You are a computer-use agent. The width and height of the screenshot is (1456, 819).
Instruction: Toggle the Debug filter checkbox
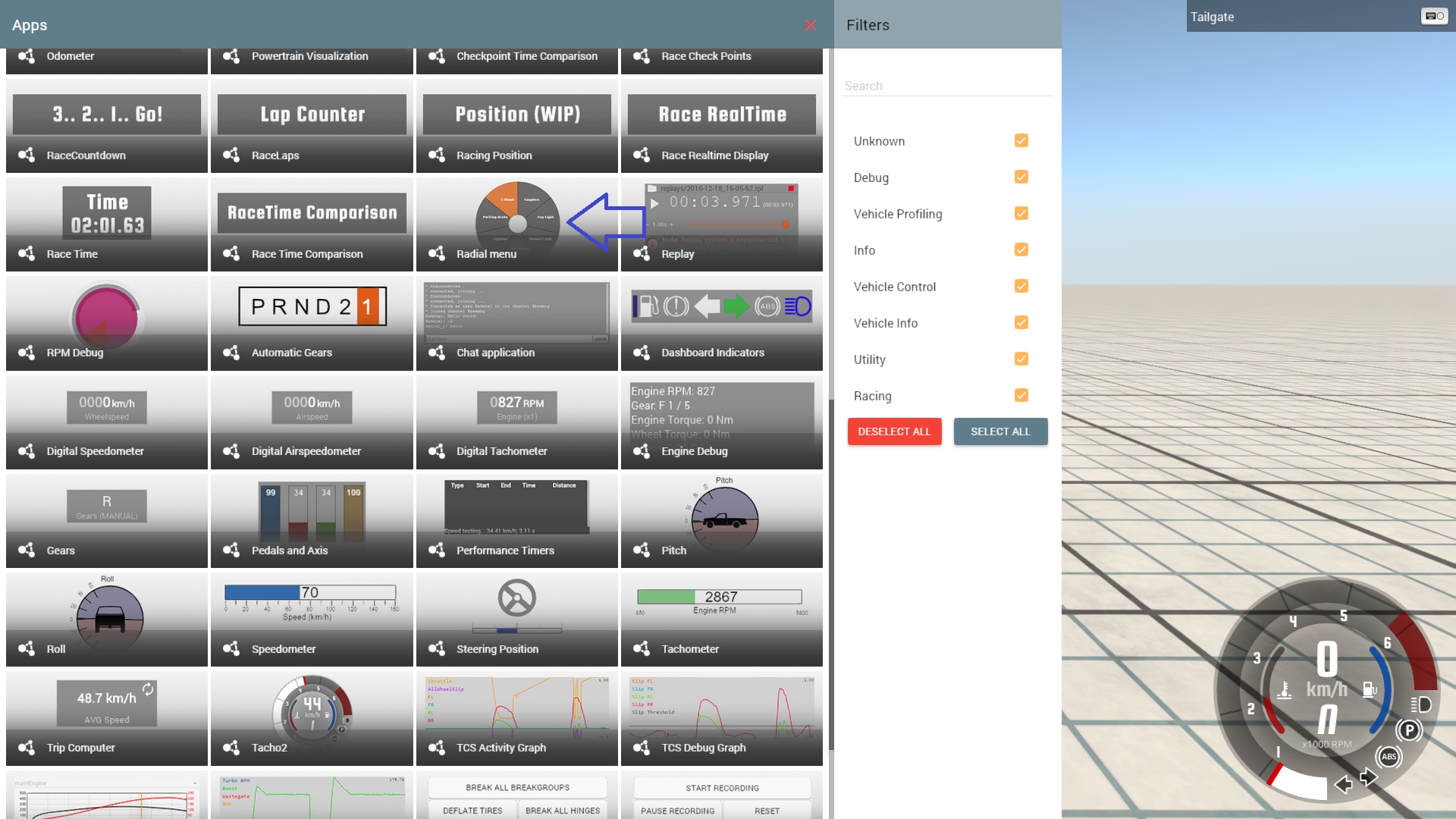1021,177
